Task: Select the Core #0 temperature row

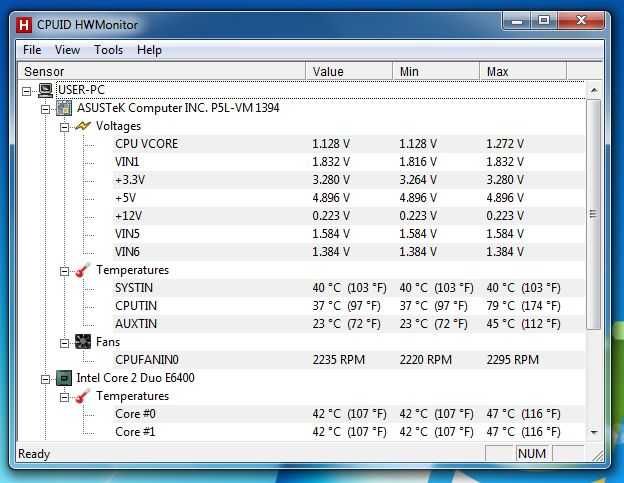Action: coord(348,414)
